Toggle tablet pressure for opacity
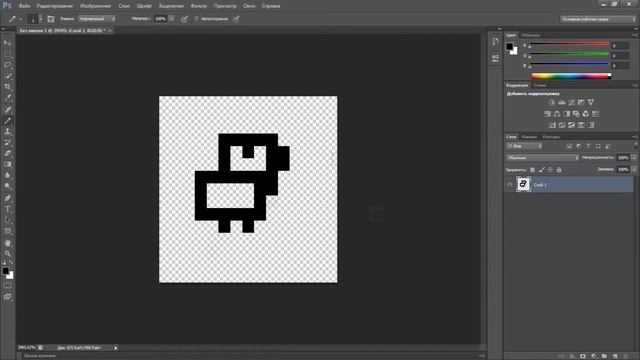640x360 pixels. (x=184, y=19)
